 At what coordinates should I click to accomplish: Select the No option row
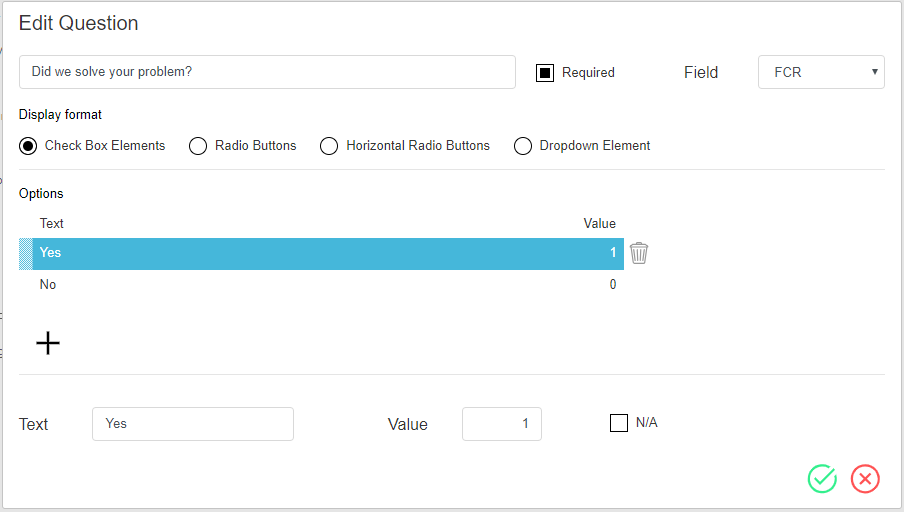click(x=300, y=285)
